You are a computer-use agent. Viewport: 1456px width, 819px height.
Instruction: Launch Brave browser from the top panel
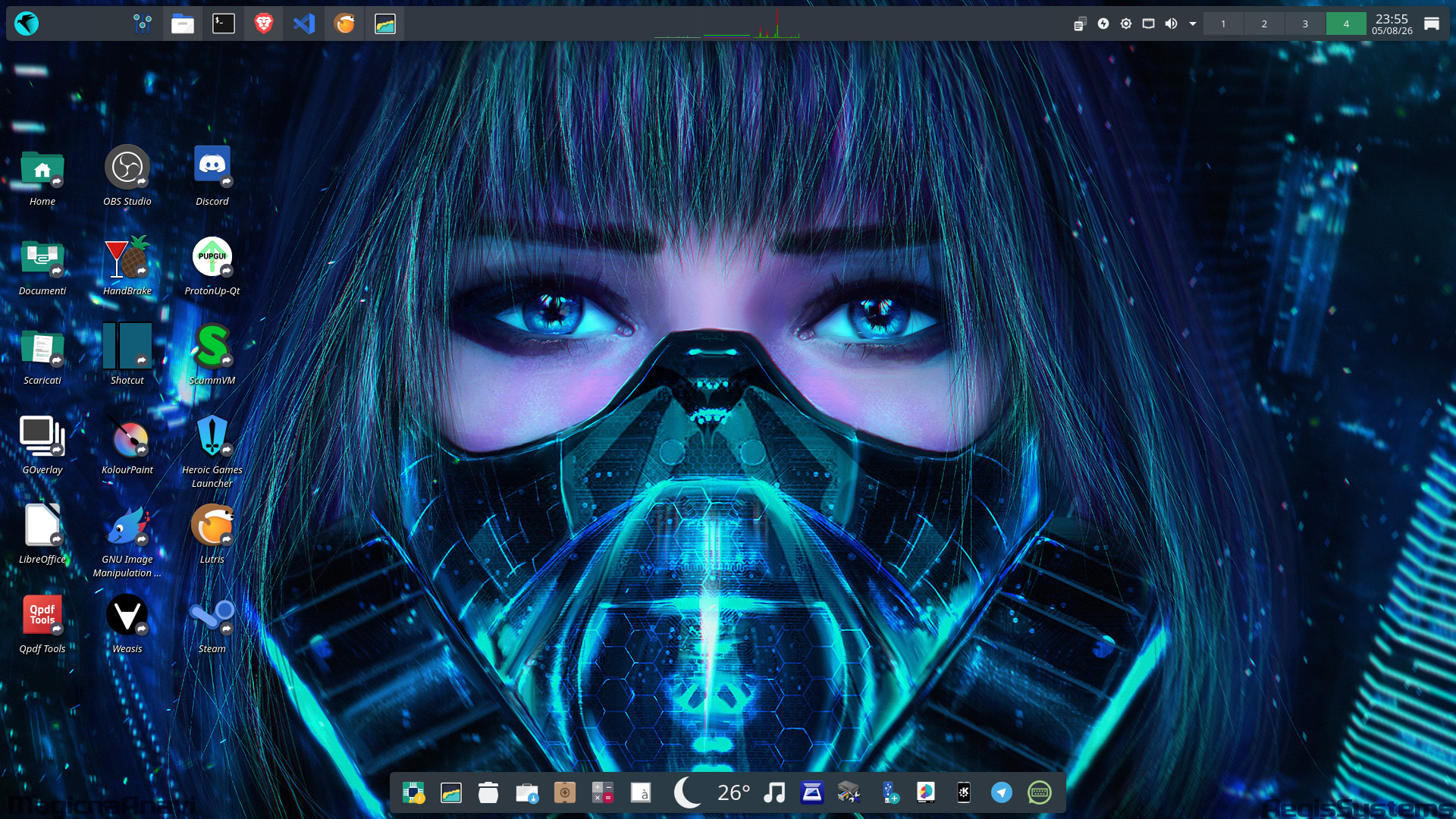click(x=264, y=24)
